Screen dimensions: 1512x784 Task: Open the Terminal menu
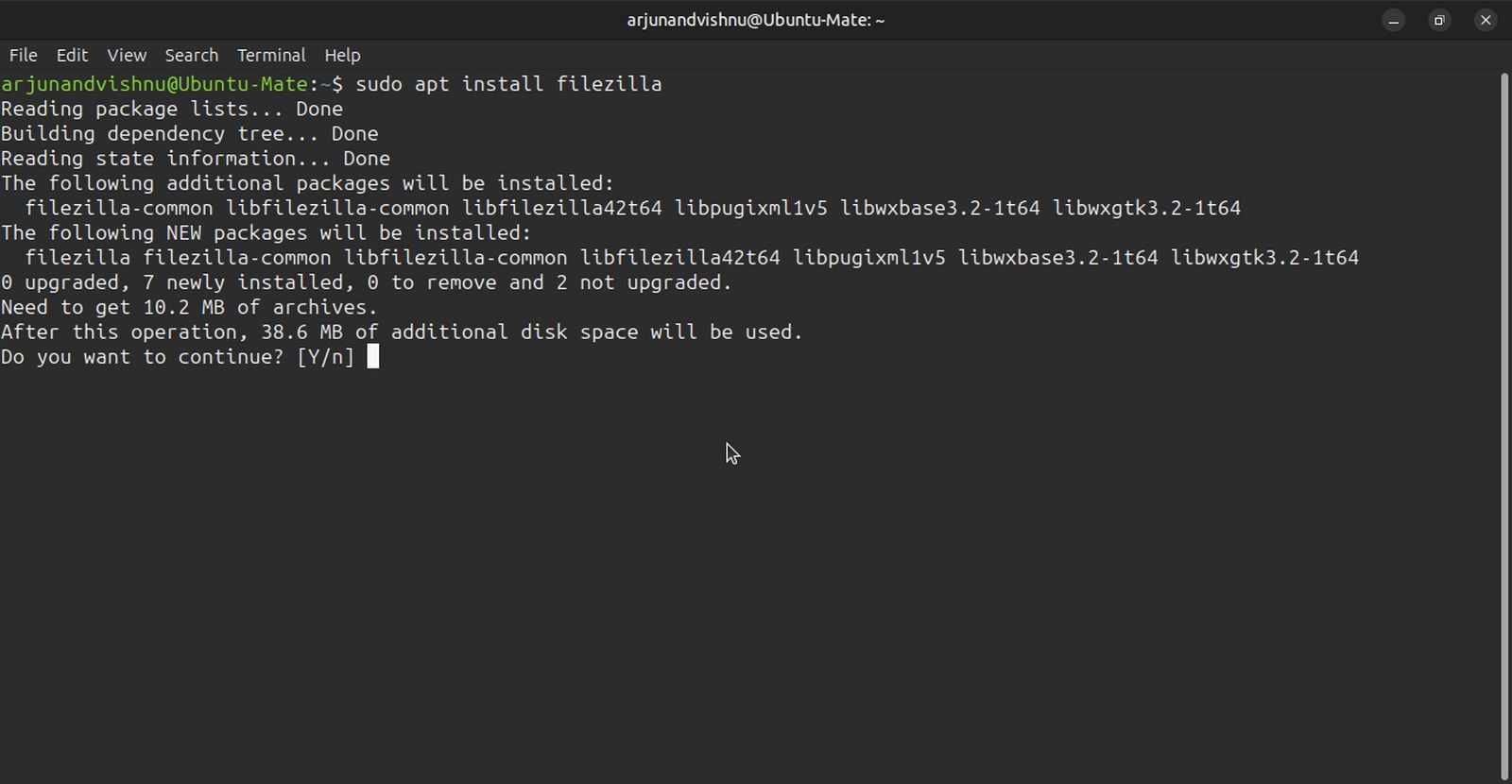click(x=271, y=55)
